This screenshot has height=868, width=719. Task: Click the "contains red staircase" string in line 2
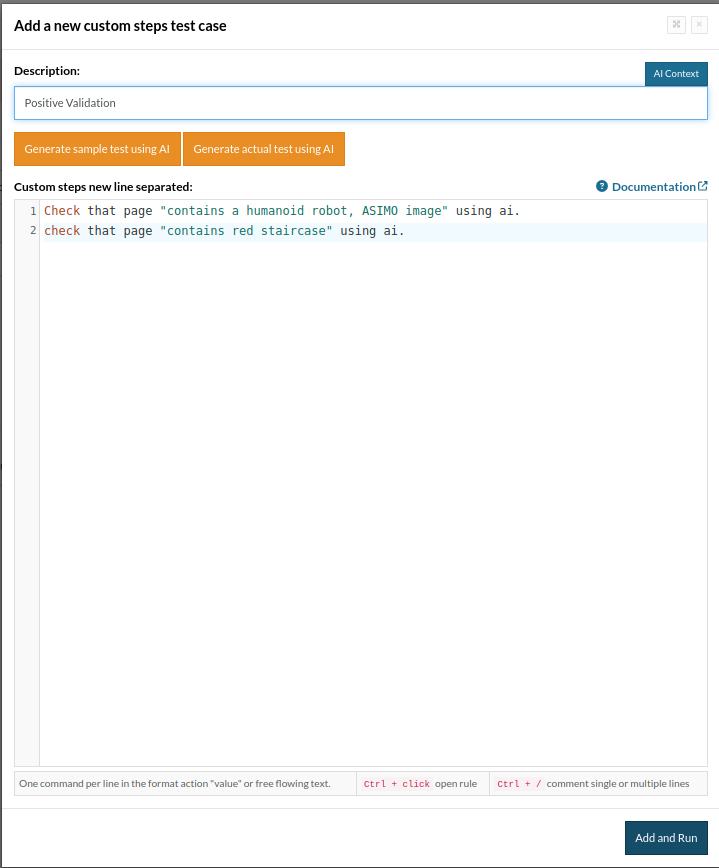coord(246,231)
